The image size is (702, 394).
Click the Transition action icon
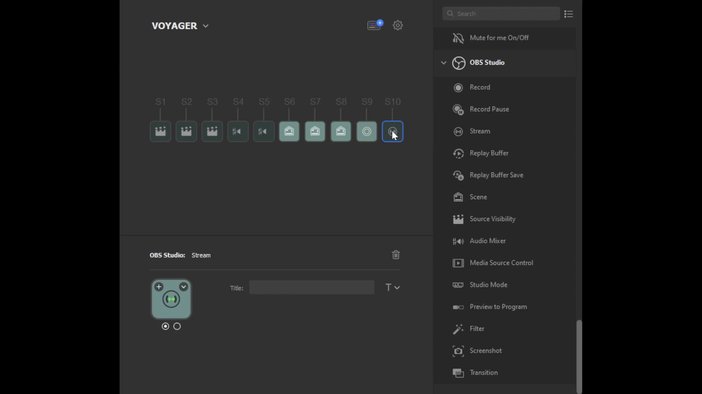458,373
